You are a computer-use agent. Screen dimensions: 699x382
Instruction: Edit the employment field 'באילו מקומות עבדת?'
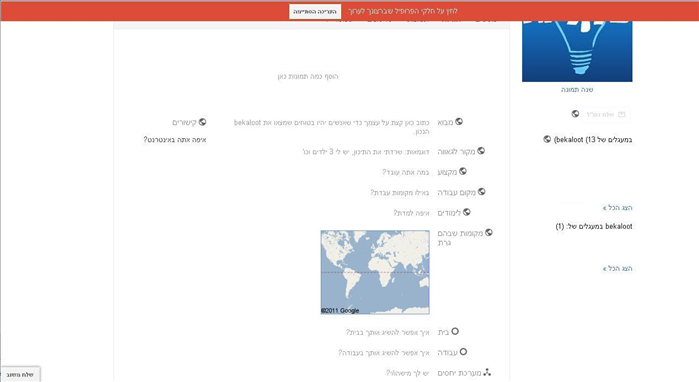[x=400, y=193]
